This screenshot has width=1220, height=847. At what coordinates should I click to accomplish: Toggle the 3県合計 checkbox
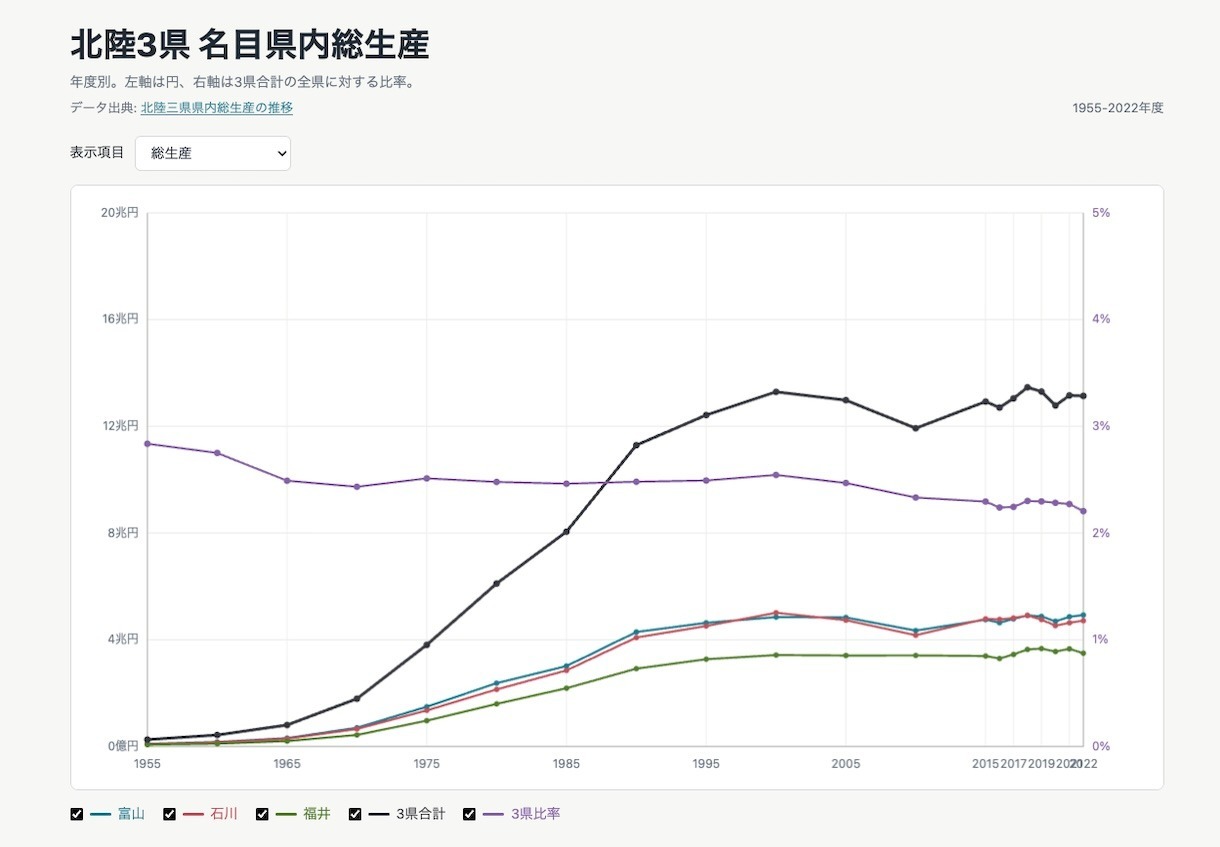355,814
